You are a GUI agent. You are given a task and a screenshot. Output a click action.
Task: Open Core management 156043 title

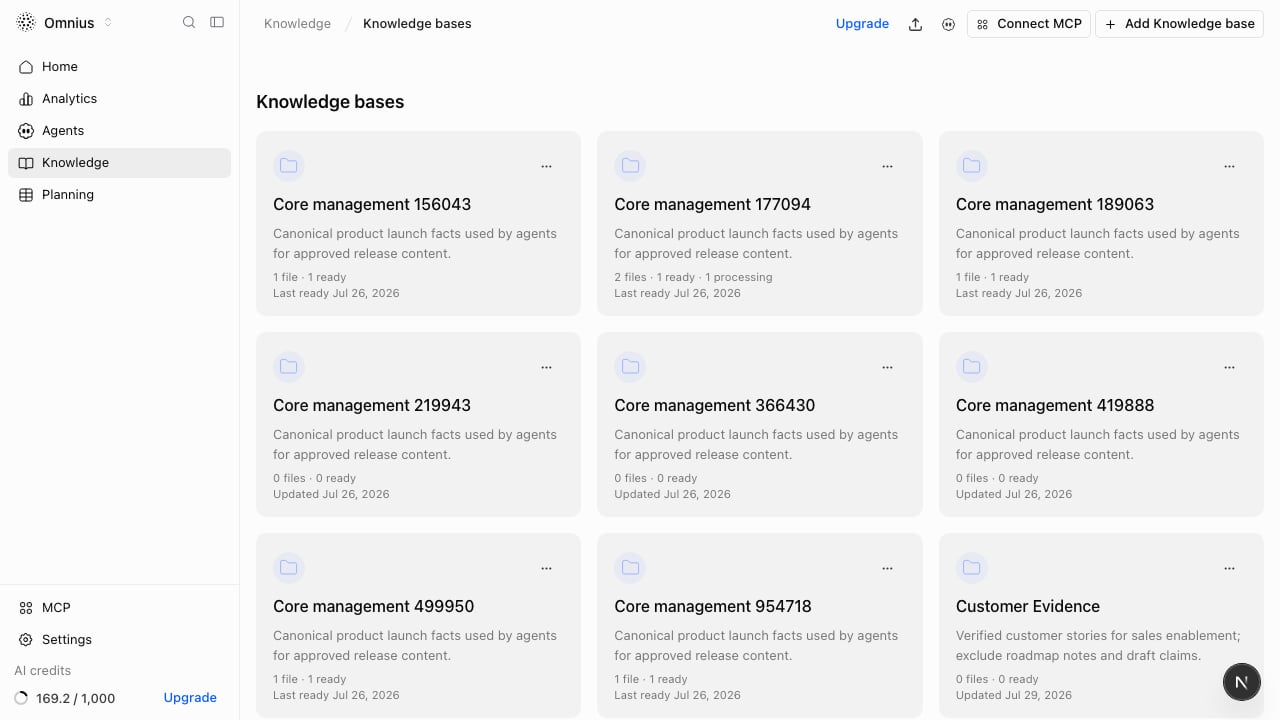coord(372,204)
